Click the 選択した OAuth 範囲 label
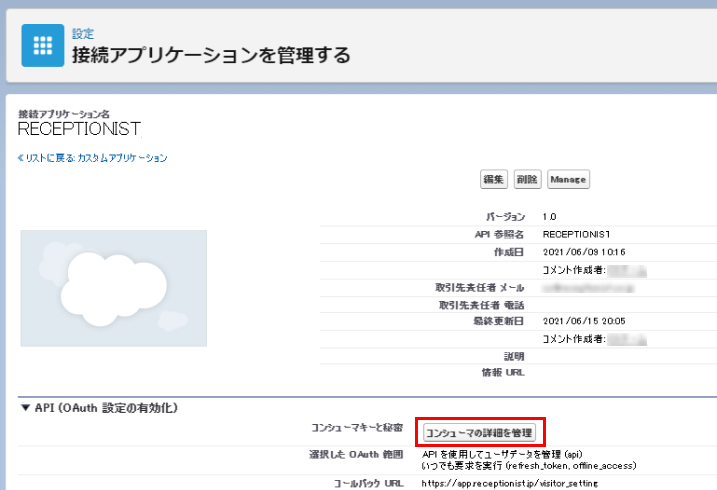Screen dimensions: 717x490 coord(356,454)
